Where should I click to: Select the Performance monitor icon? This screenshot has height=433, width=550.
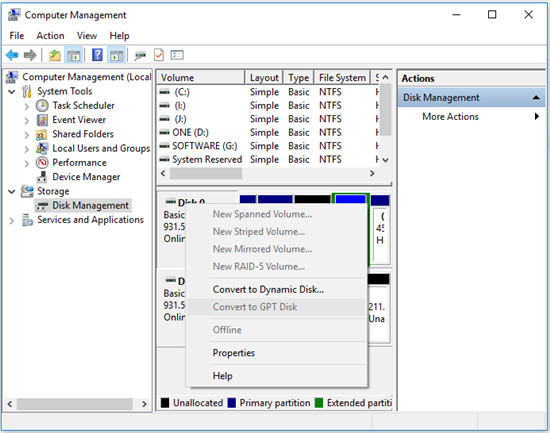(x=42, y=162)
